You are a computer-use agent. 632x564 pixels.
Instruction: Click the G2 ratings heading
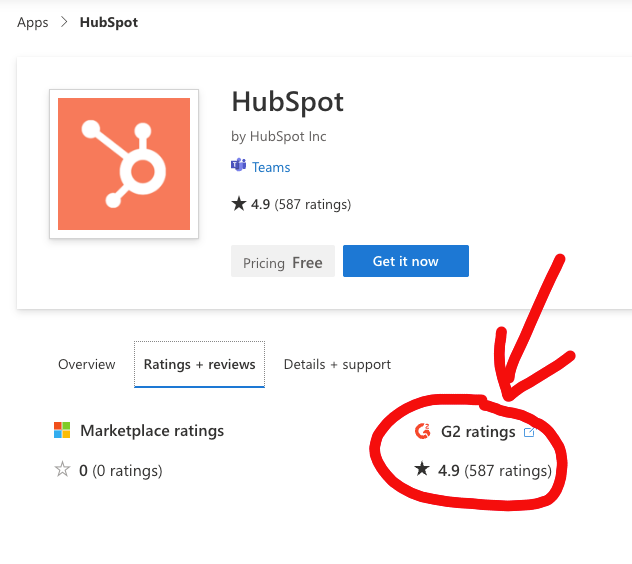[x=478, y=432]
